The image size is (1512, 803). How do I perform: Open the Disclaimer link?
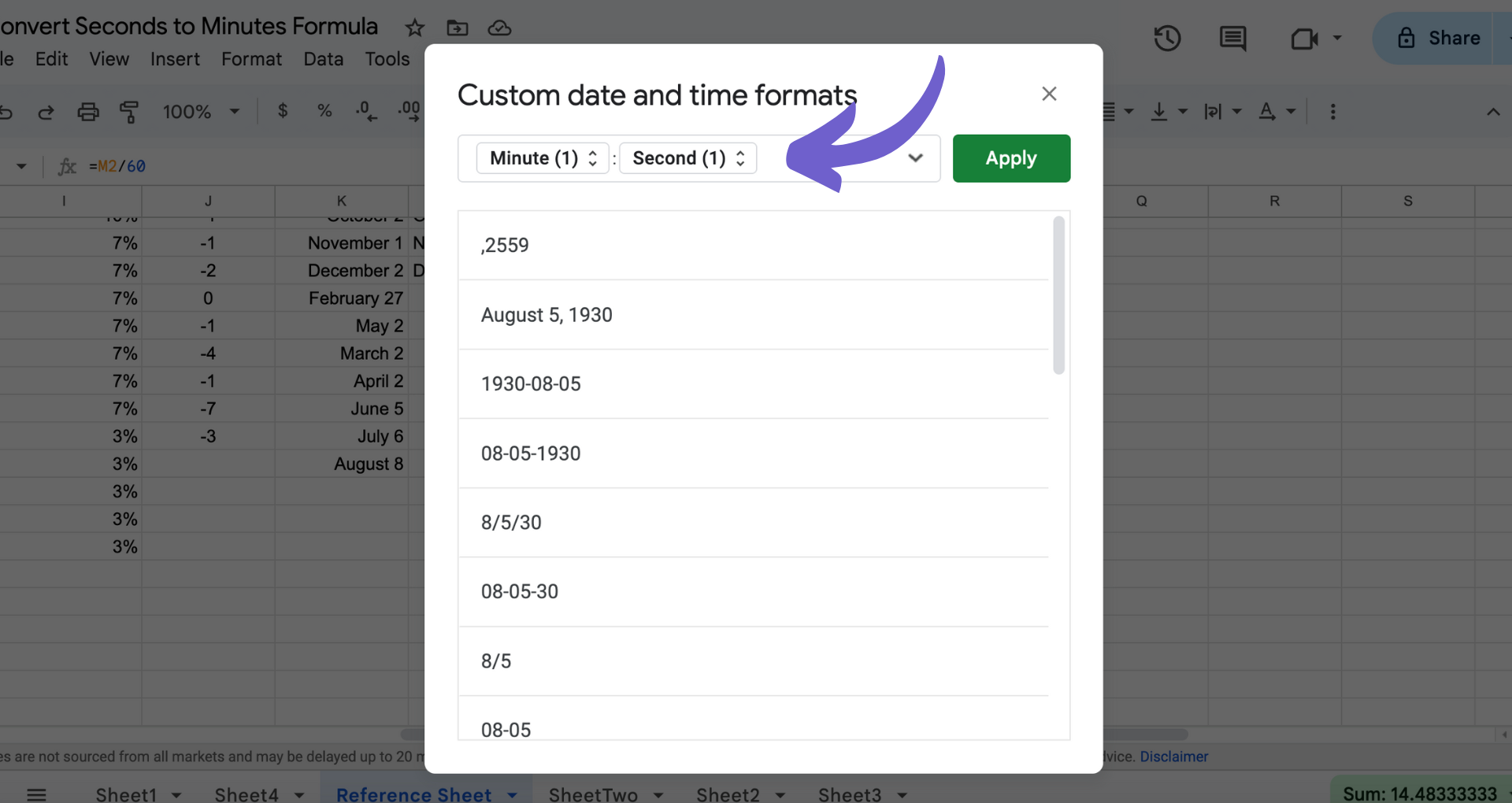pos(1173,757)
